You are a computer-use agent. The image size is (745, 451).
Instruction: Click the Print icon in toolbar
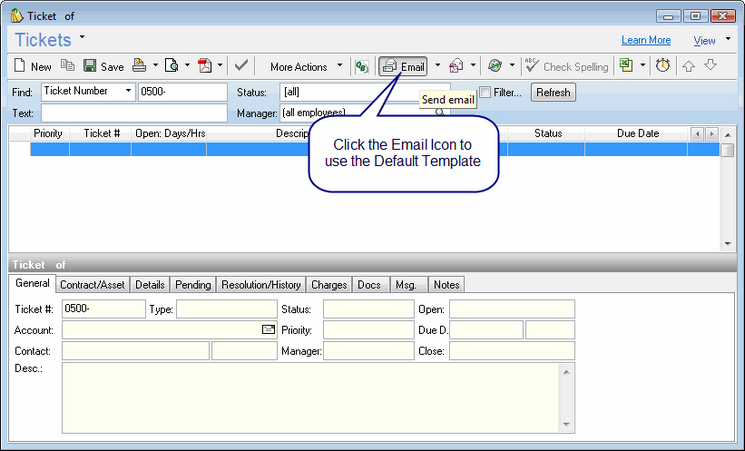(140, 67)
